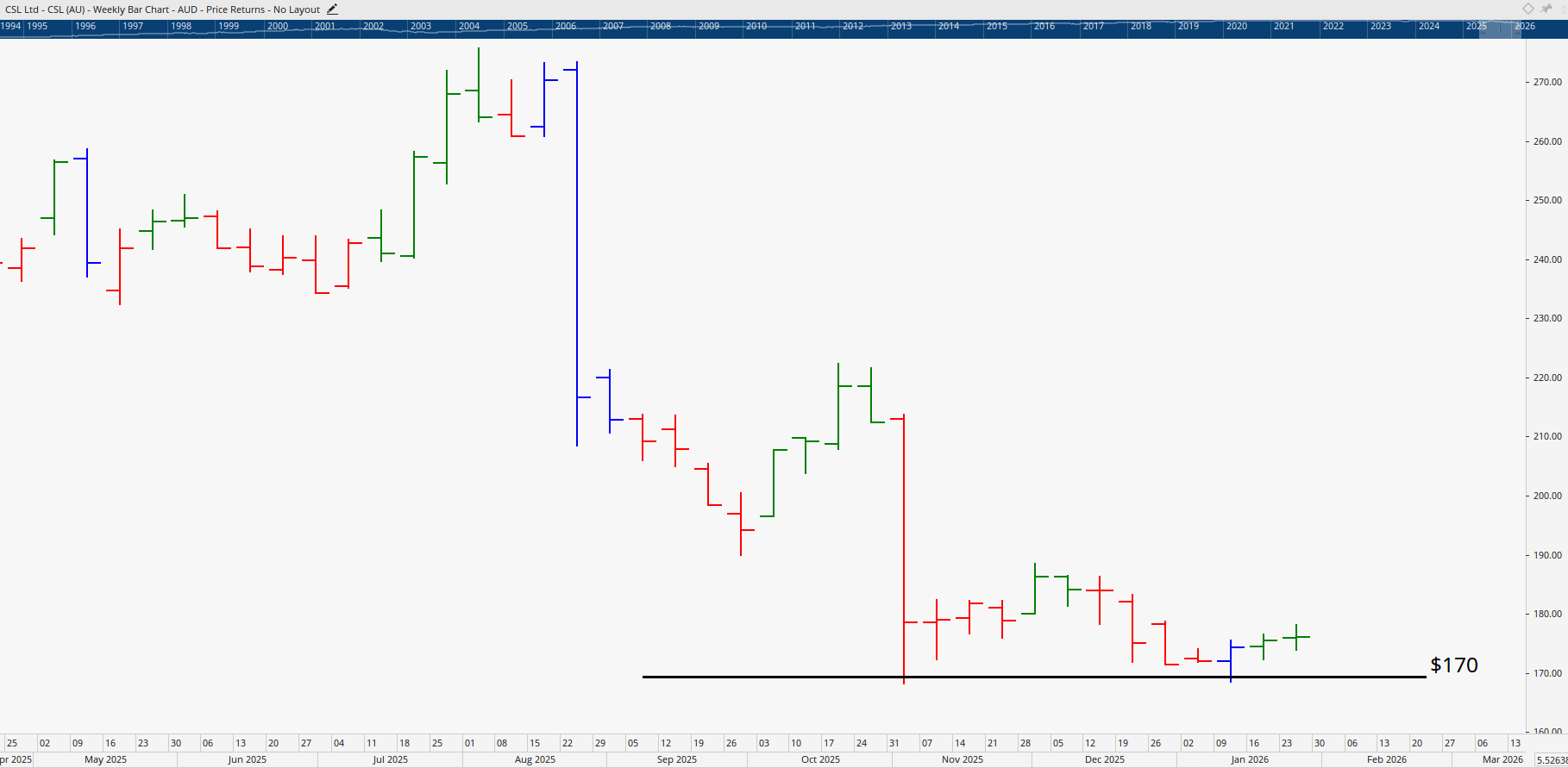Jump to 2023 in the year navigator

[1381, 26]
